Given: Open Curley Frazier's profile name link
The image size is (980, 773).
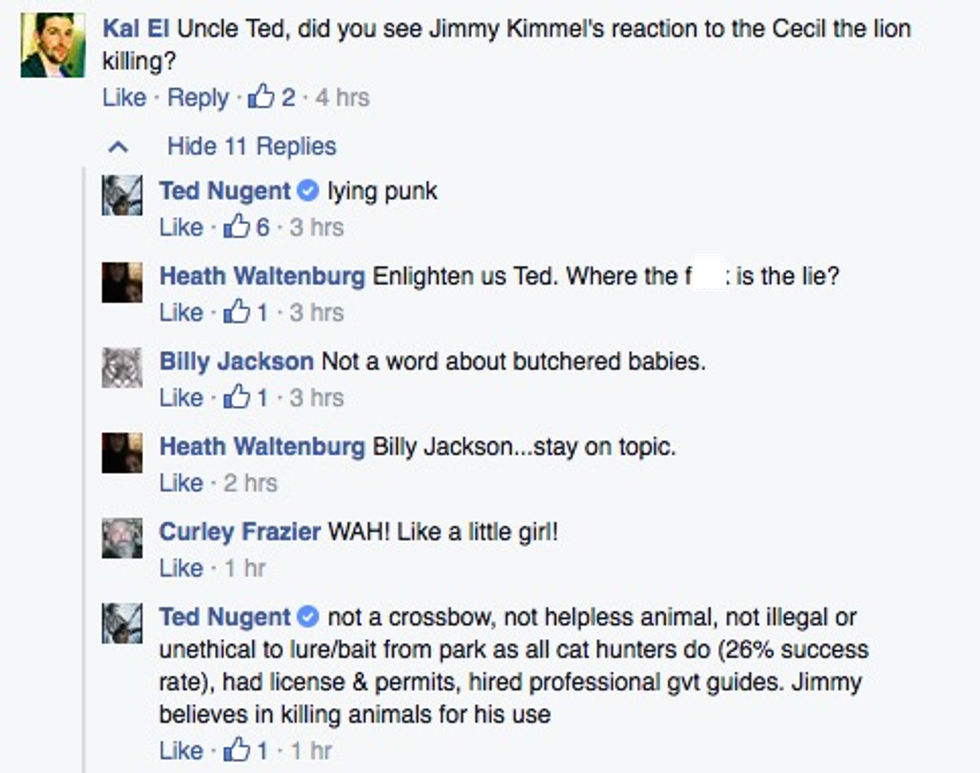Looking at the screenshot, I should 239,531.
